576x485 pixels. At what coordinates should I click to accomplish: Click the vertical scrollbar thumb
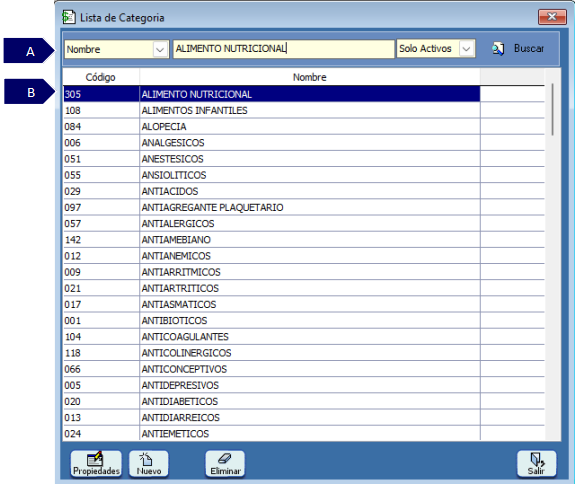552,109
